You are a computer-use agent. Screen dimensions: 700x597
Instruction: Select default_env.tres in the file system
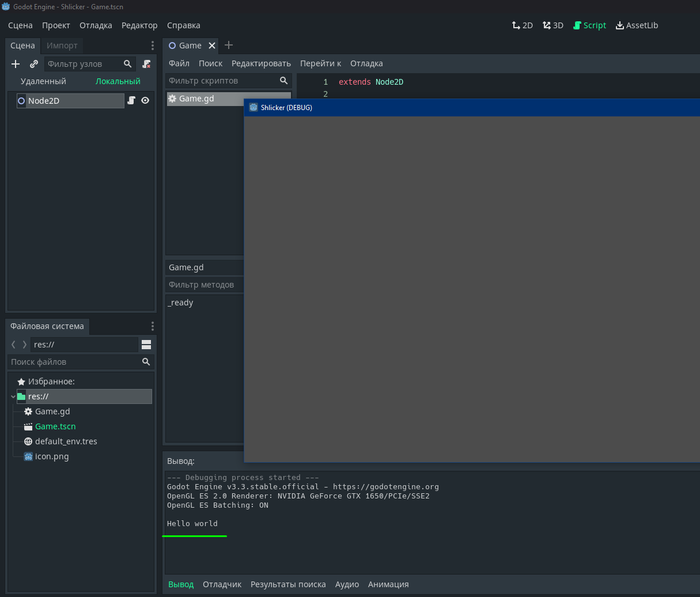click(x=66, y=441)
